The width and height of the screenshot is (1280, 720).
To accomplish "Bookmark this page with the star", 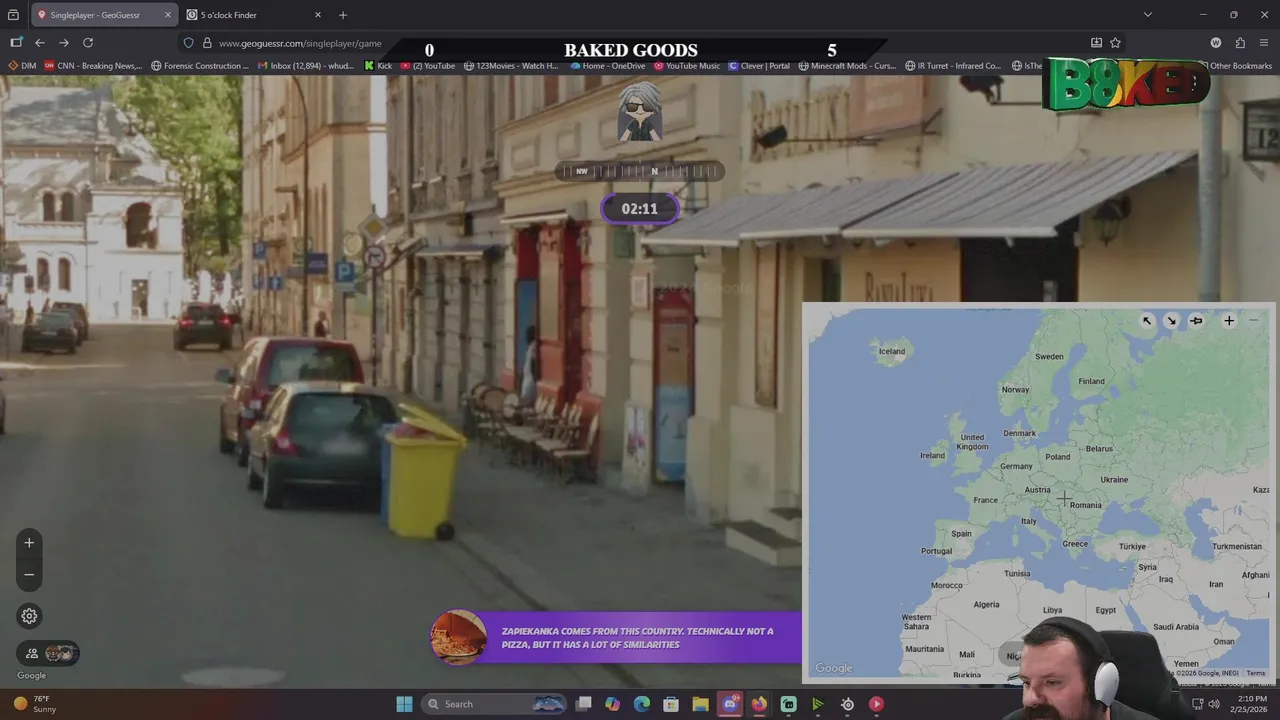I will coord(1115,43).
